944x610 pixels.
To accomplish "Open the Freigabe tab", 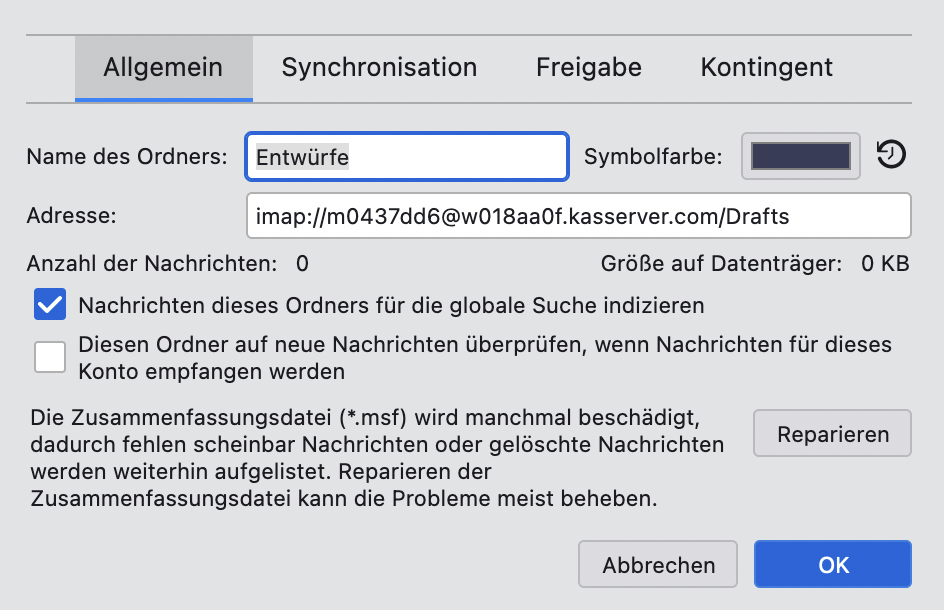I will tap(589, 68).
